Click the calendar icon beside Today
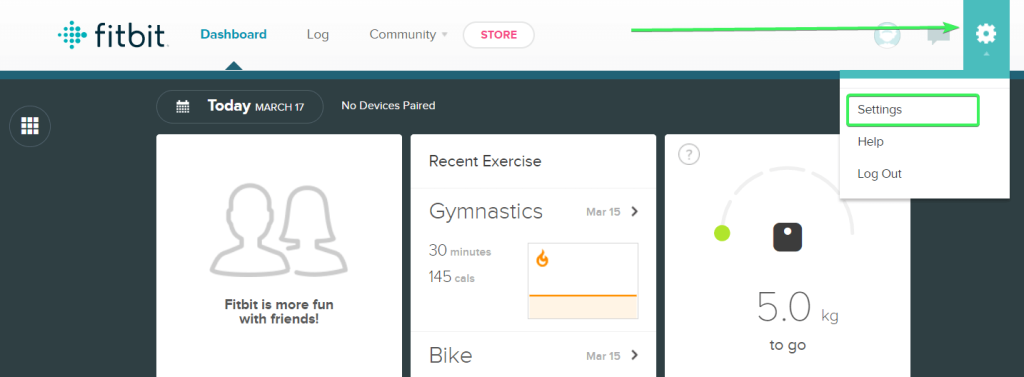This screenshot has height=377, width=1024. tap(183, 107)
